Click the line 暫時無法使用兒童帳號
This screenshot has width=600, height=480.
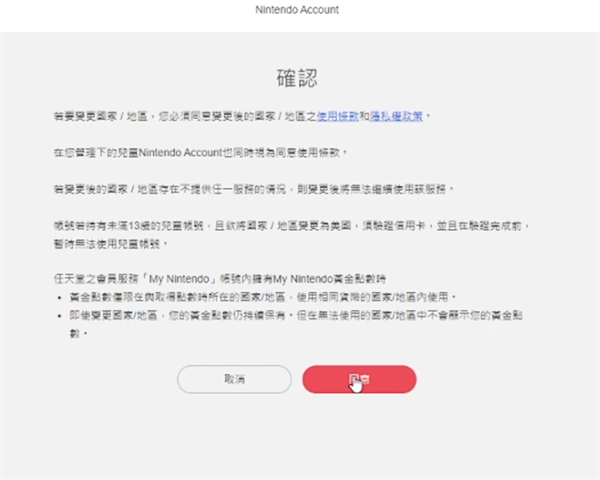(x=110, y=244)
